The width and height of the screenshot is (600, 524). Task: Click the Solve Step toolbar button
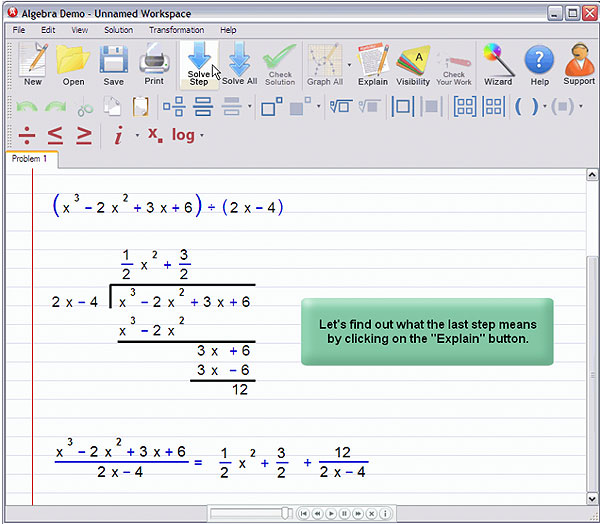(x=199, y=64)
